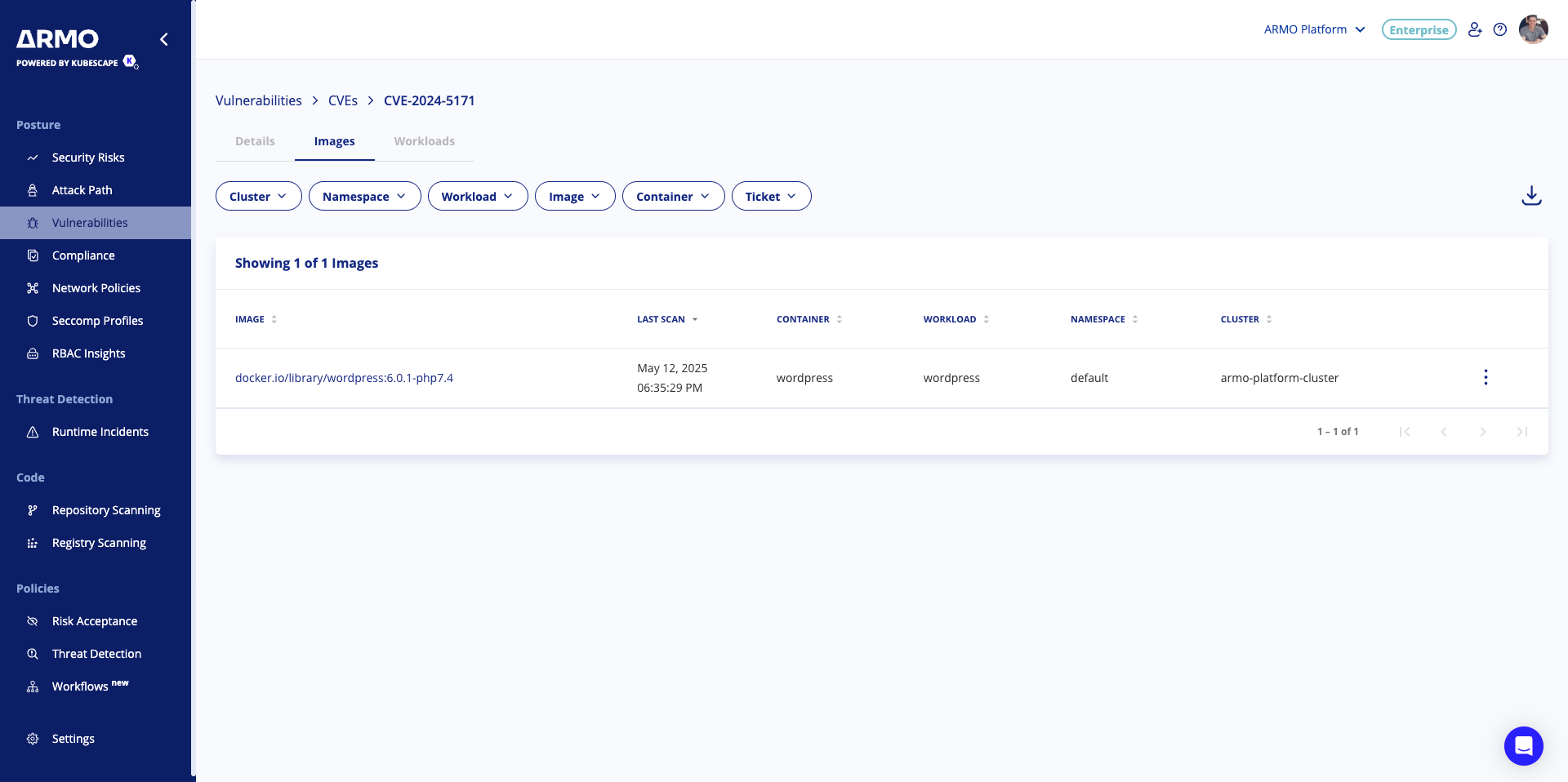This screenshot has width=1568, height=782.
Task: Open Compliance from the sidebar
Action: 83,255
